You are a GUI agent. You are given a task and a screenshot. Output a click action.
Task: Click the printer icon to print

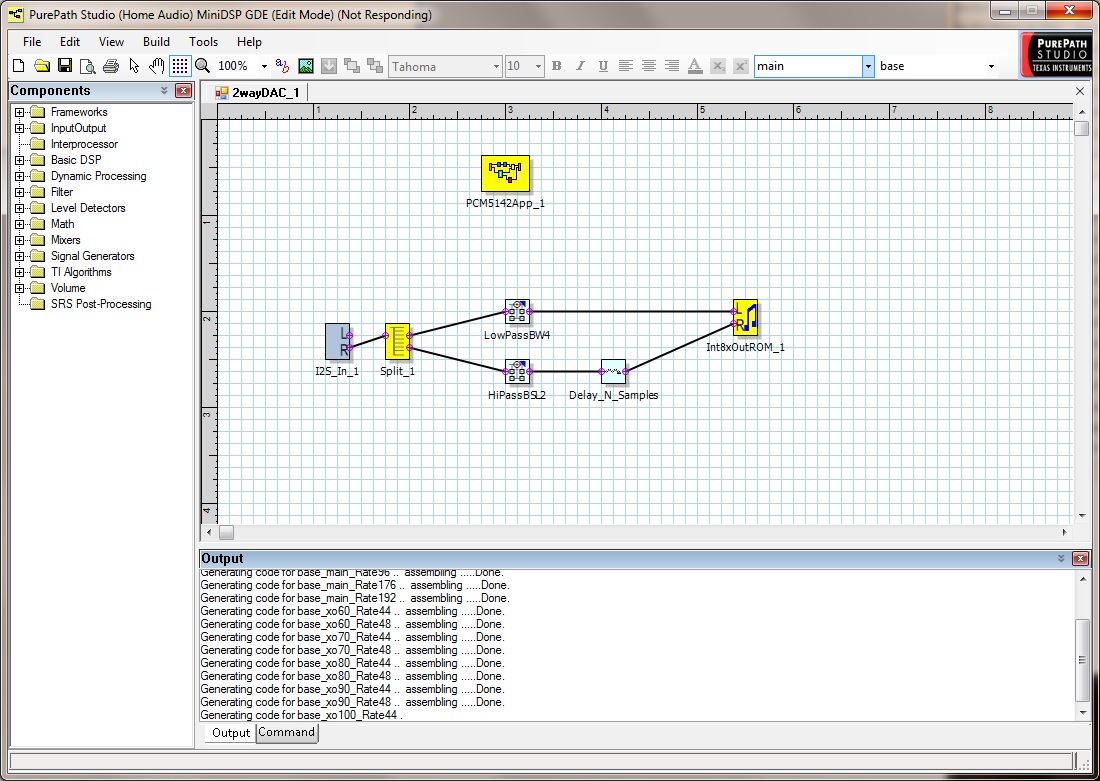pos(111,66)
